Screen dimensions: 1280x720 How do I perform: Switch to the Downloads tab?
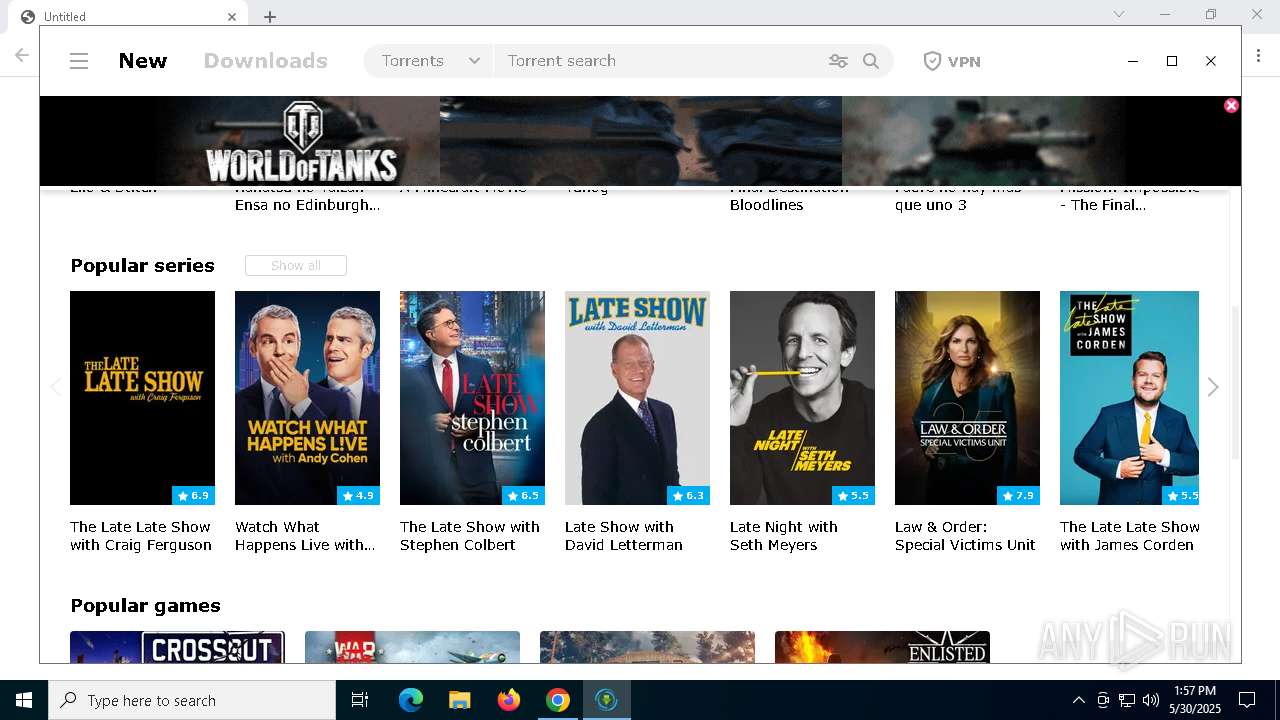pos(265,61)
